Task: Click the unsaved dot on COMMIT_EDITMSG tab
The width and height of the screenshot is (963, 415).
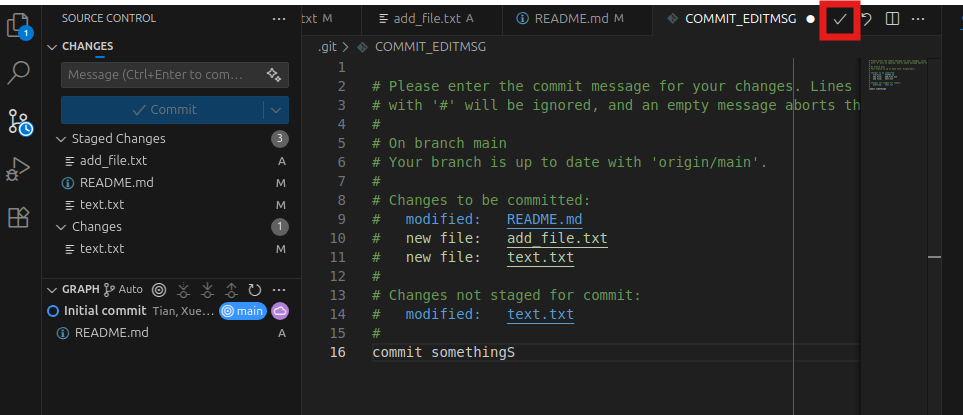Action: [810, 19]
